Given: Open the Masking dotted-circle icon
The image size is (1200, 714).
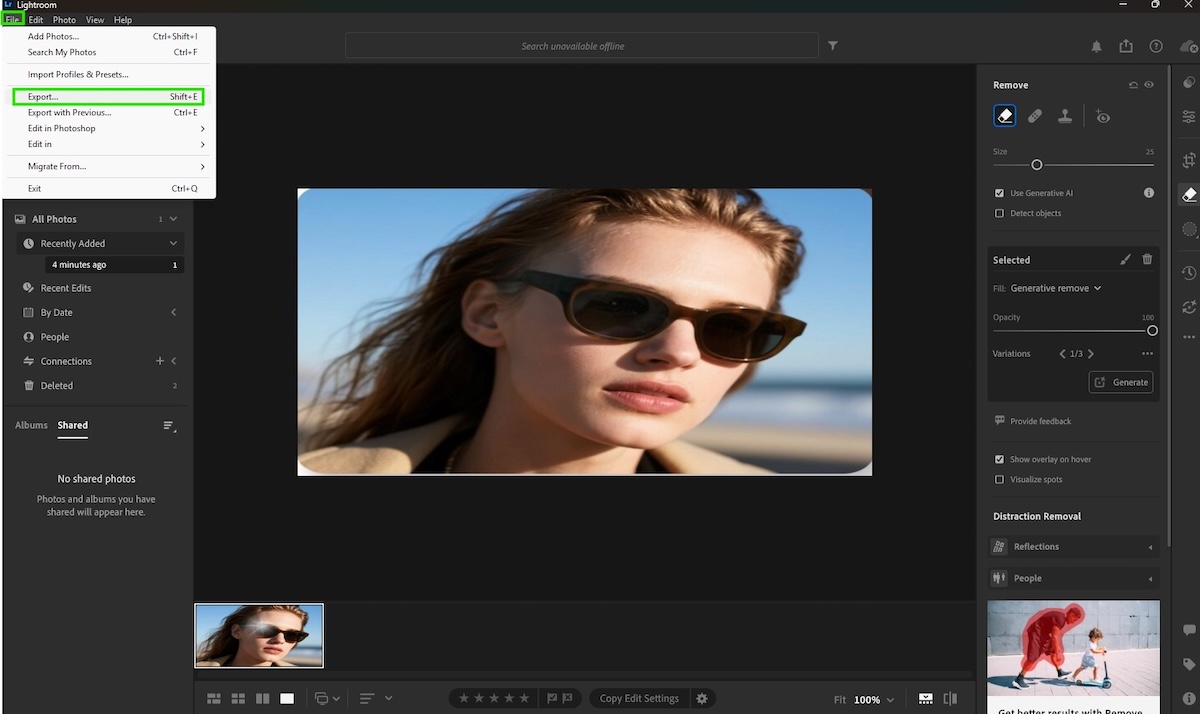Looking at the screenshot, I should pyautogui.click(x=1188, y=230).
